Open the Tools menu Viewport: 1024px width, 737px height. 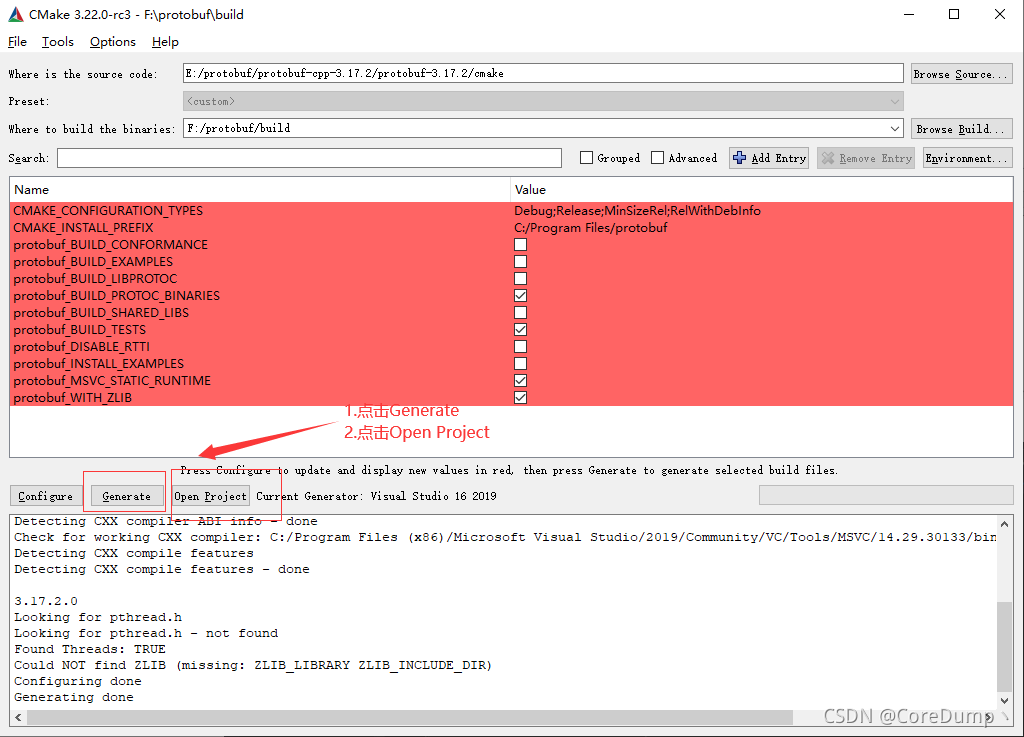57,42
